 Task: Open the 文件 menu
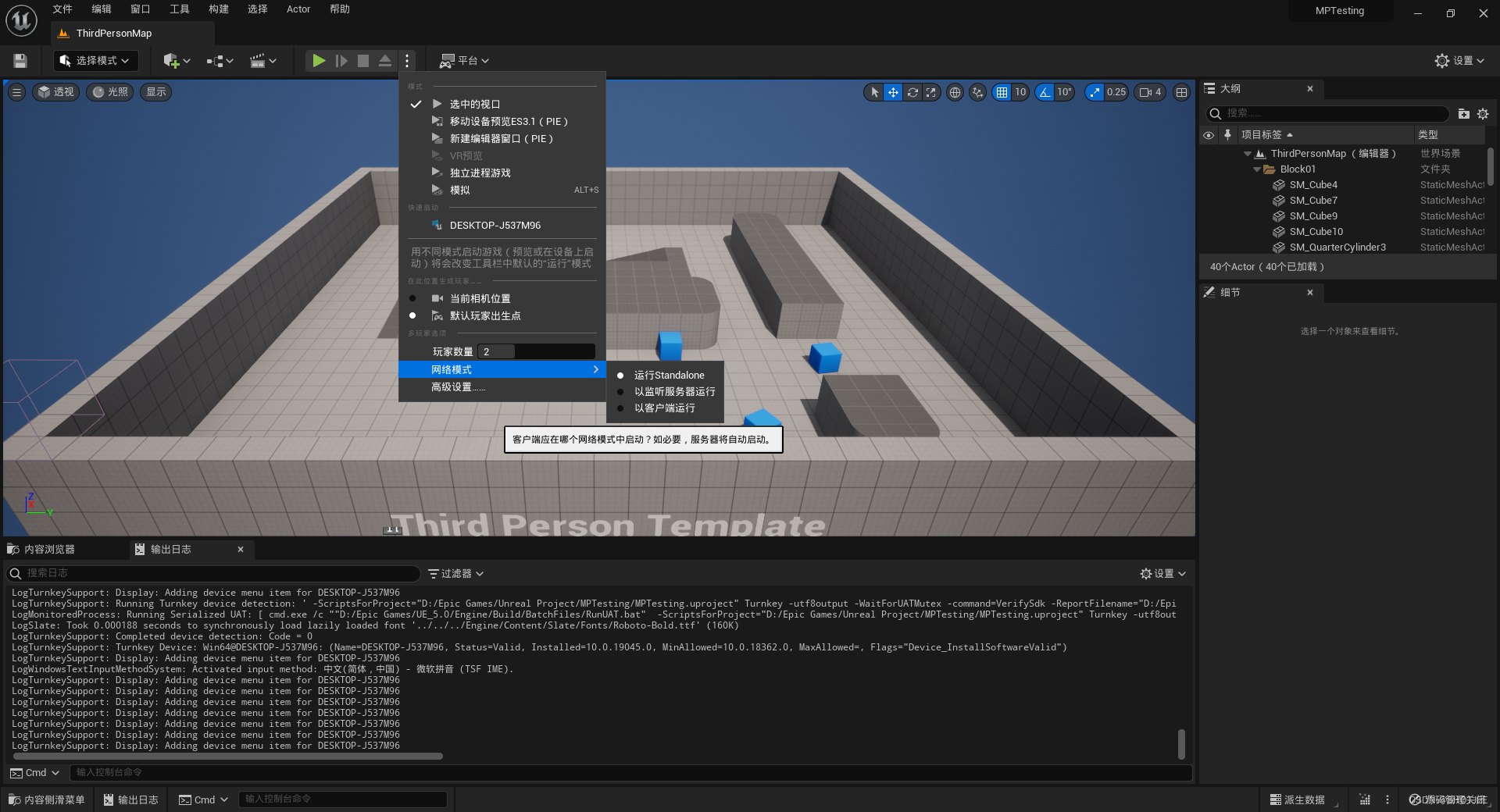62,9
